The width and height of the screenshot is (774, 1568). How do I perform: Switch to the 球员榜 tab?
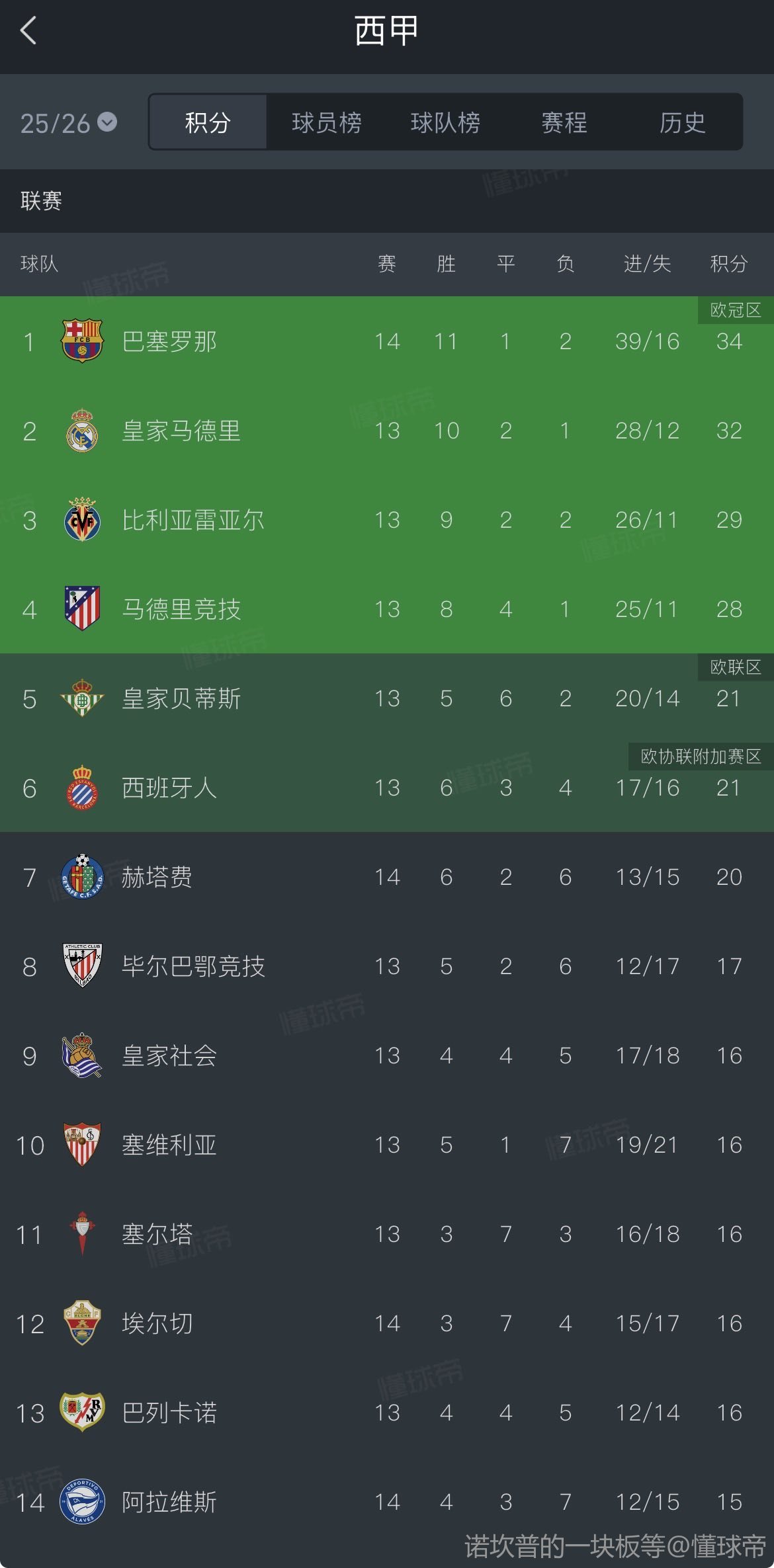(x=326, y=123)
